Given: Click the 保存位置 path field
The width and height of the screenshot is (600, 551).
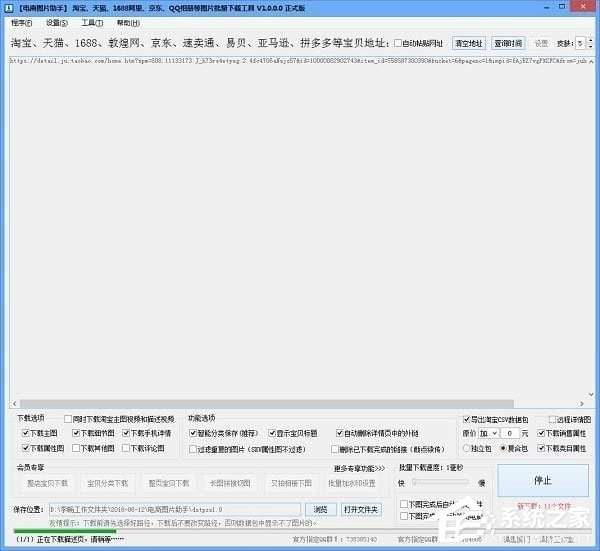Looking at the screenshot, I should [175, 510].
